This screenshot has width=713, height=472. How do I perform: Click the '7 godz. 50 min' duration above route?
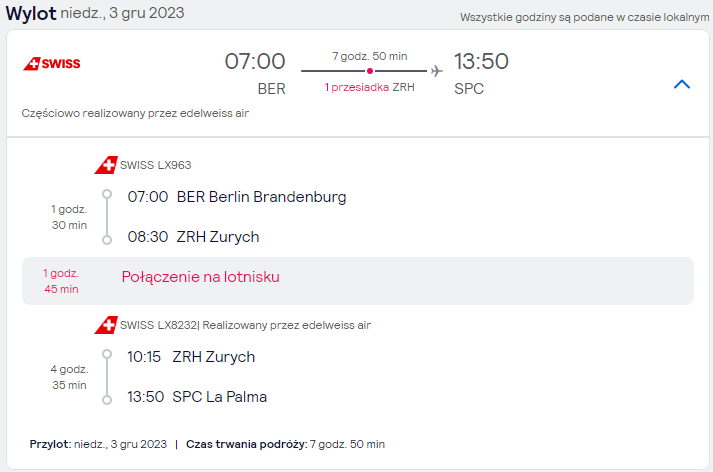[x=370, y=56]
